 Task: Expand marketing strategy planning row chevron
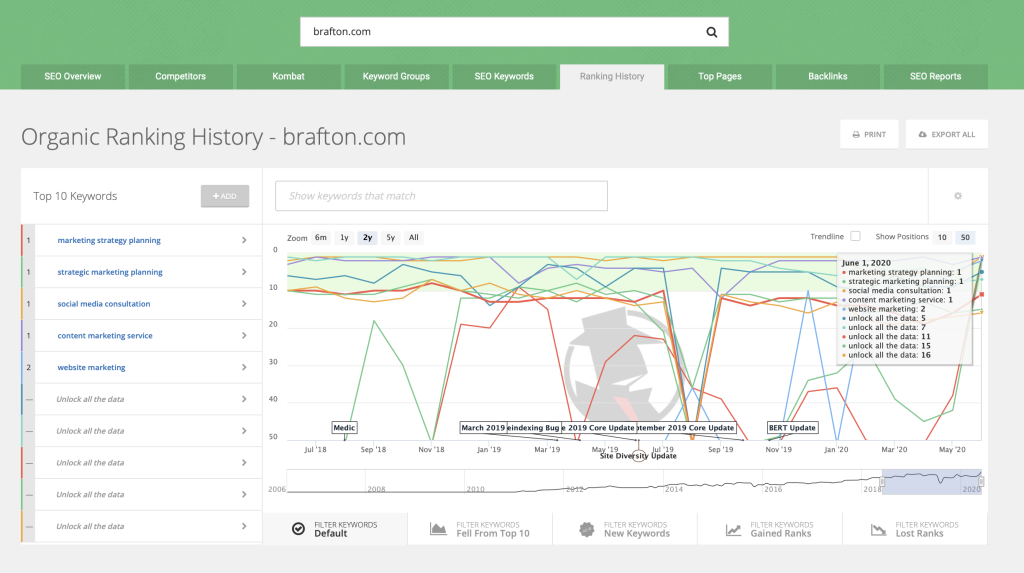point(244,240)
